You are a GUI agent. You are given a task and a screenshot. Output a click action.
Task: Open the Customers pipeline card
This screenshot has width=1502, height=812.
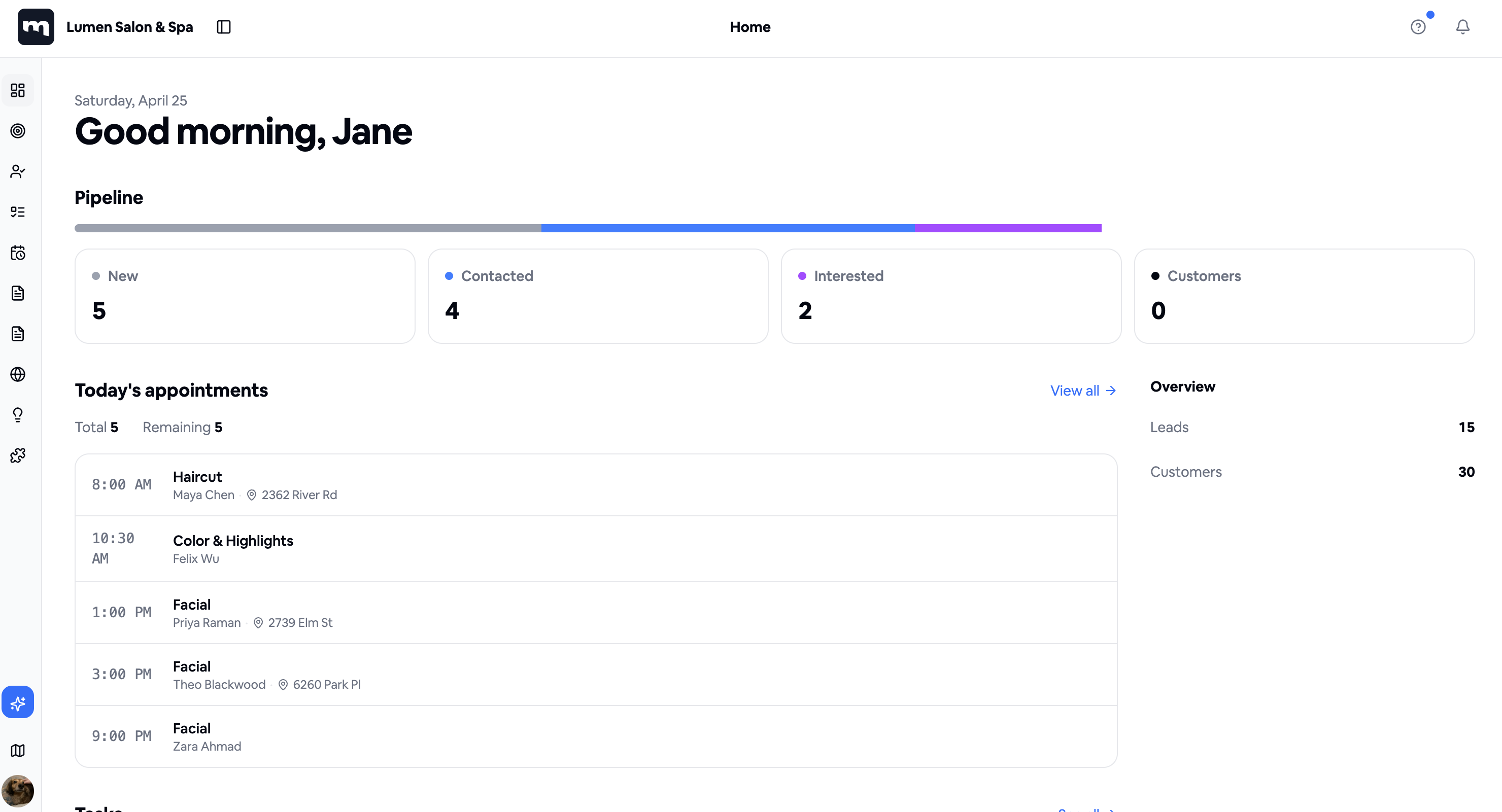(1304, 296)
